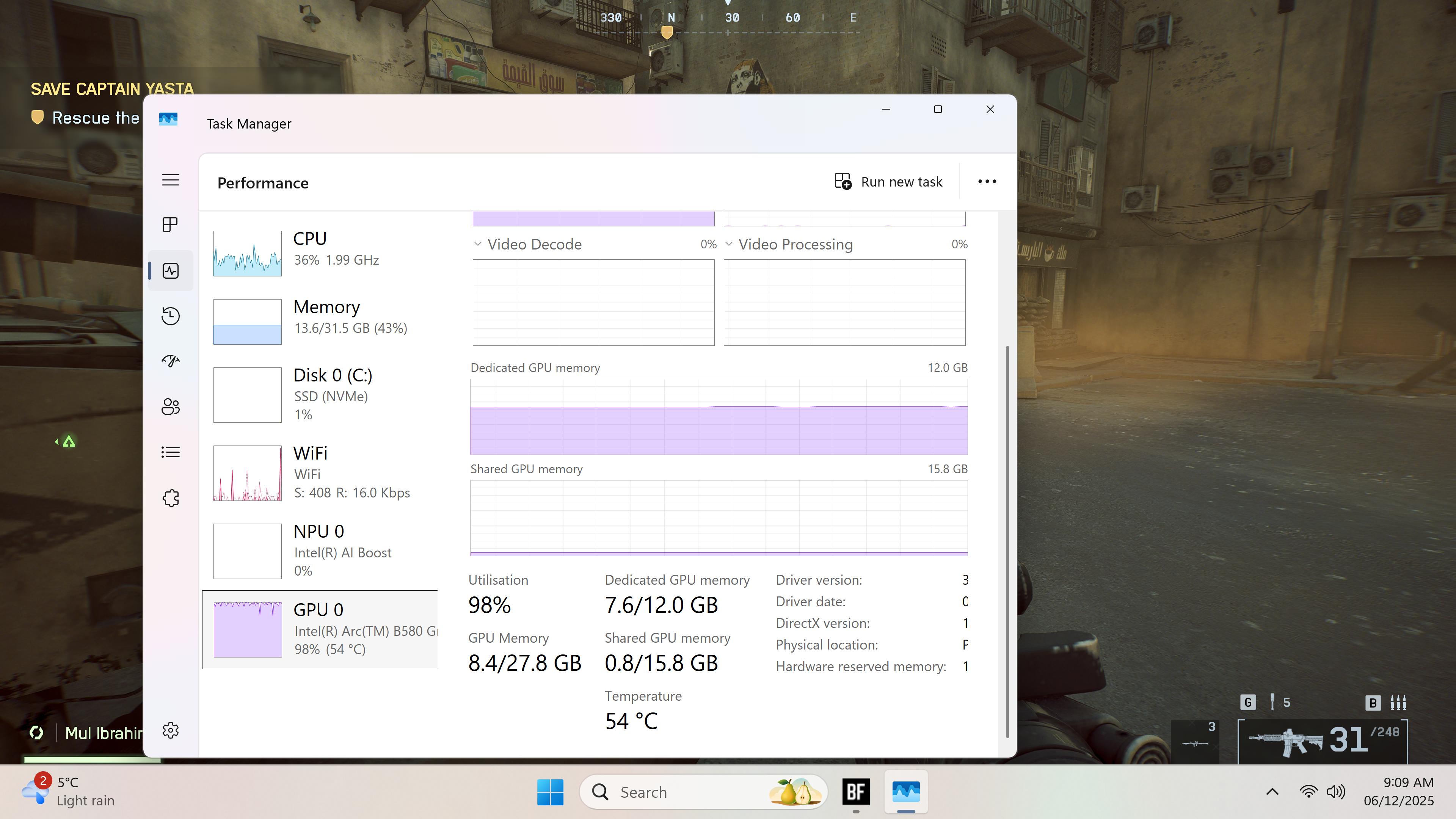Open the volume speaker tray icon
Screen dimensions: 1456x819
pos(1336,791)
